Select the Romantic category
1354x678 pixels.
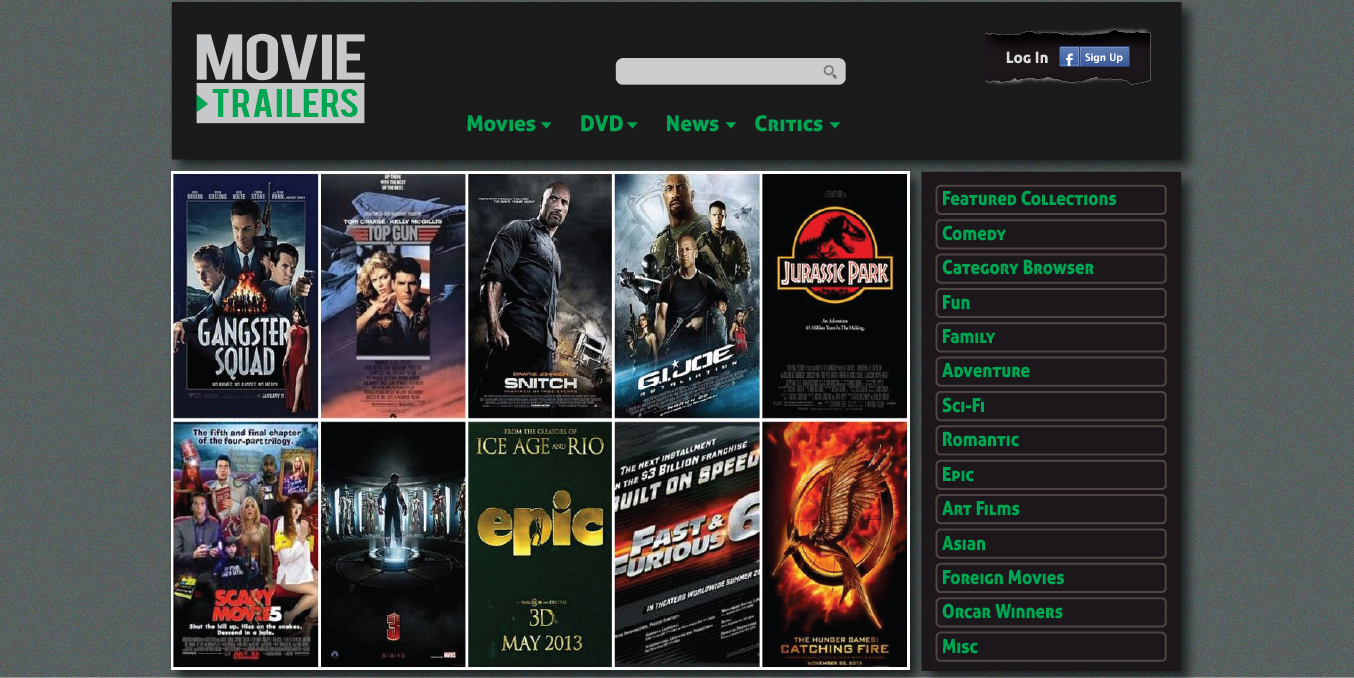point(1051,440)
